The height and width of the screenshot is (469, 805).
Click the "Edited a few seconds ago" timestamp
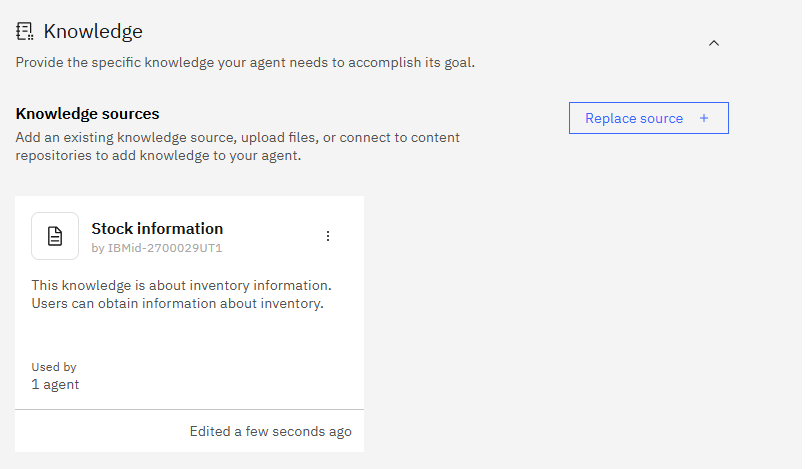tap(270, 432)
